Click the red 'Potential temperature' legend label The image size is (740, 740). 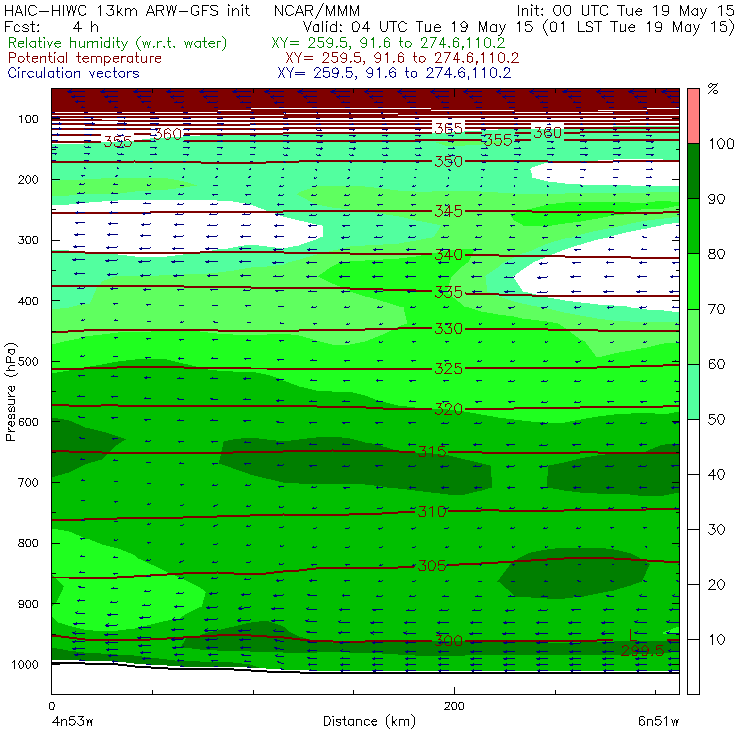[x=85, y=59]
